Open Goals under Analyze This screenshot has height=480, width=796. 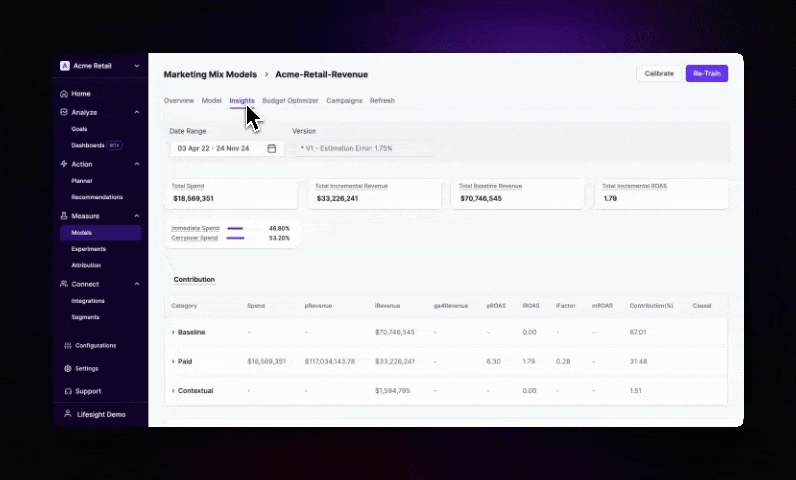click(x=79, y=129)
